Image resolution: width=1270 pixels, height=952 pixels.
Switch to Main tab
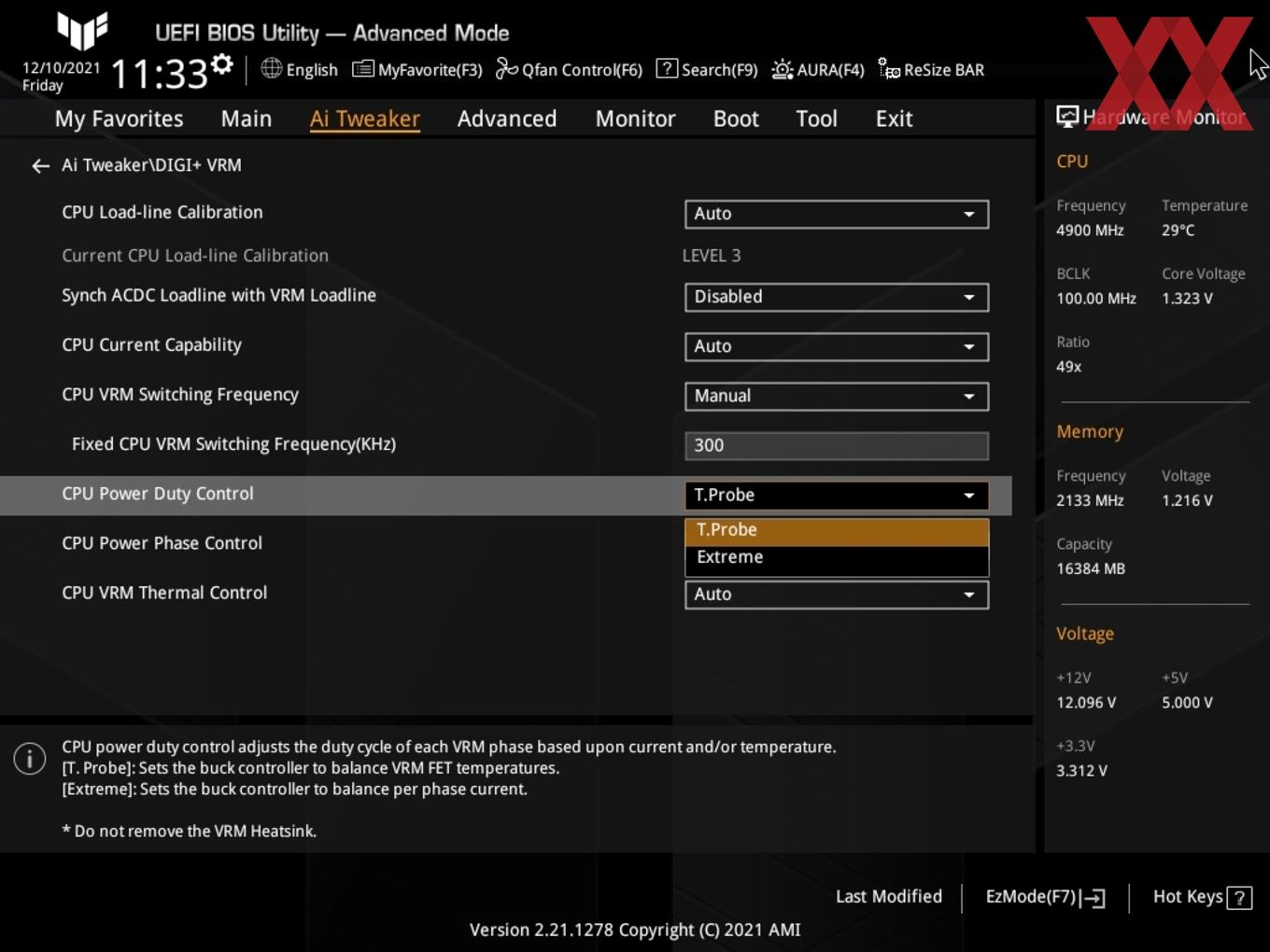[247, 119]
